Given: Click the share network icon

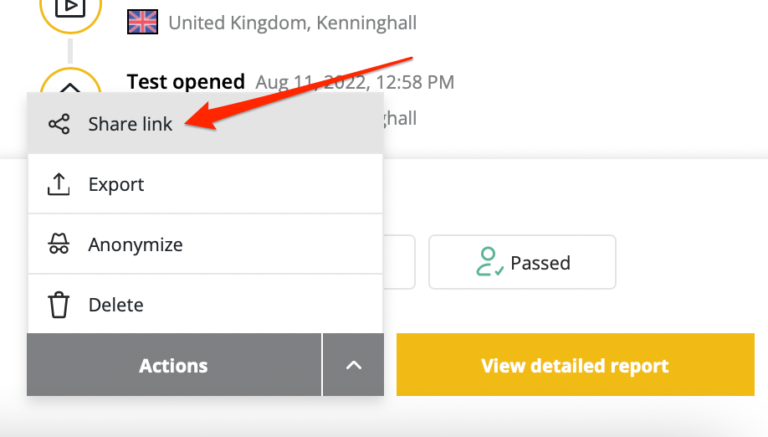Looking at the screenshot, I should tap(59, 124).
